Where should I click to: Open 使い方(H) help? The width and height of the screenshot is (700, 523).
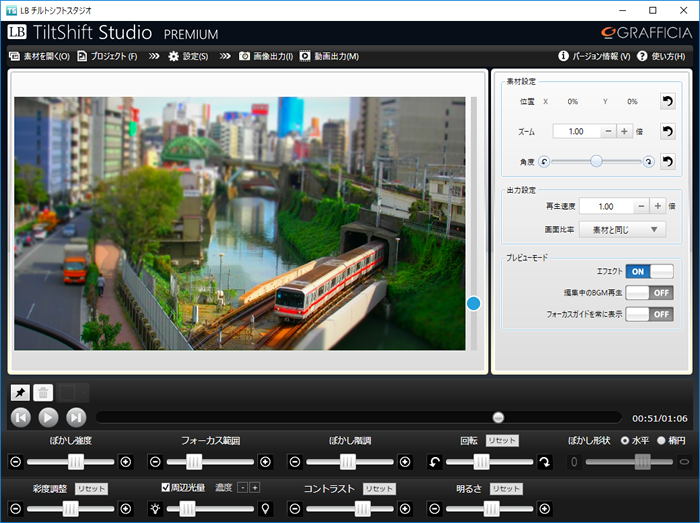661,56
